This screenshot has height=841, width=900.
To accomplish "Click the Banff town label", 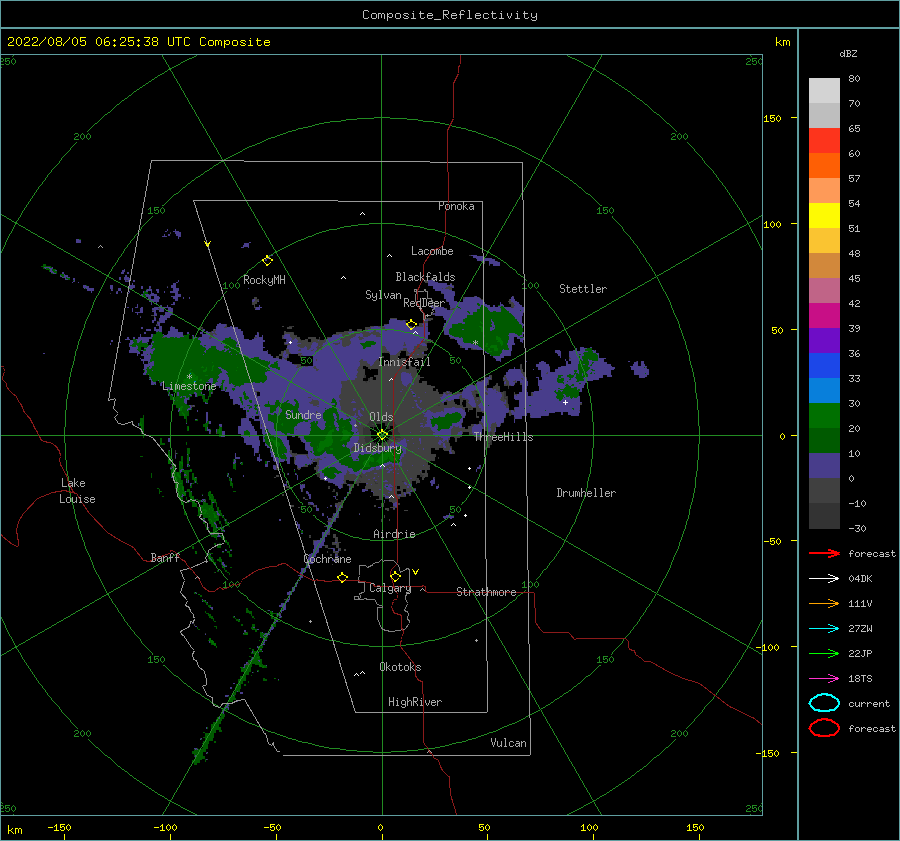I will tap(165, 557).
